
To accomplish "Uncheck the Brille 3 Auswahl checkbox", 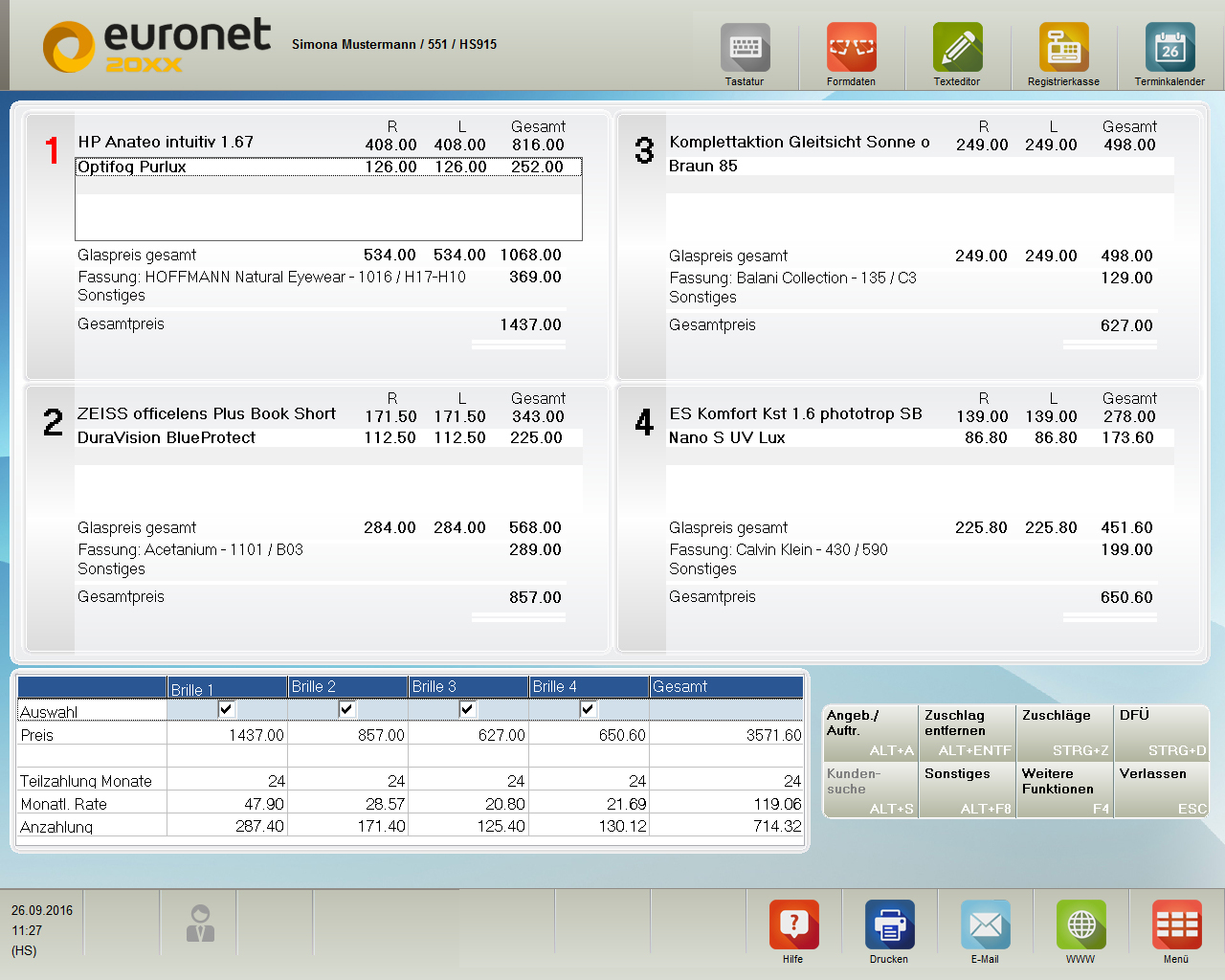I will pos(468,709).
